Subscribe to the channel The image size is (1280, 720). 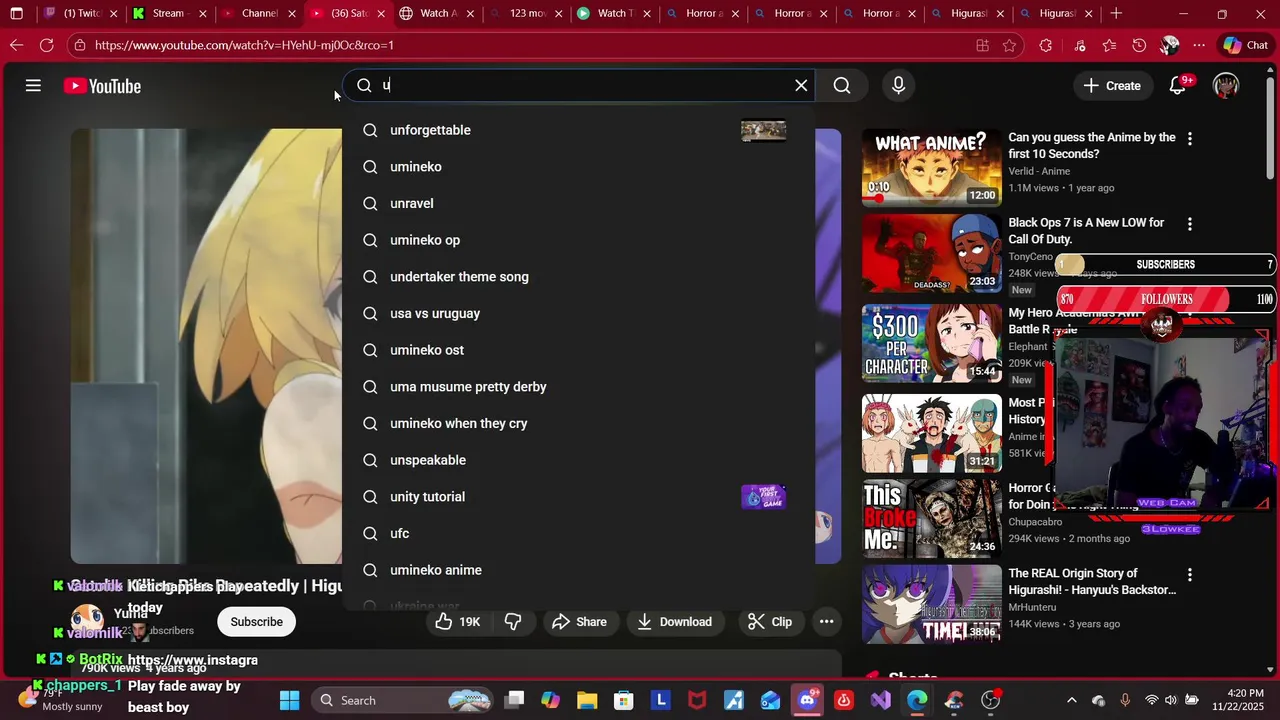click(256, 622)
